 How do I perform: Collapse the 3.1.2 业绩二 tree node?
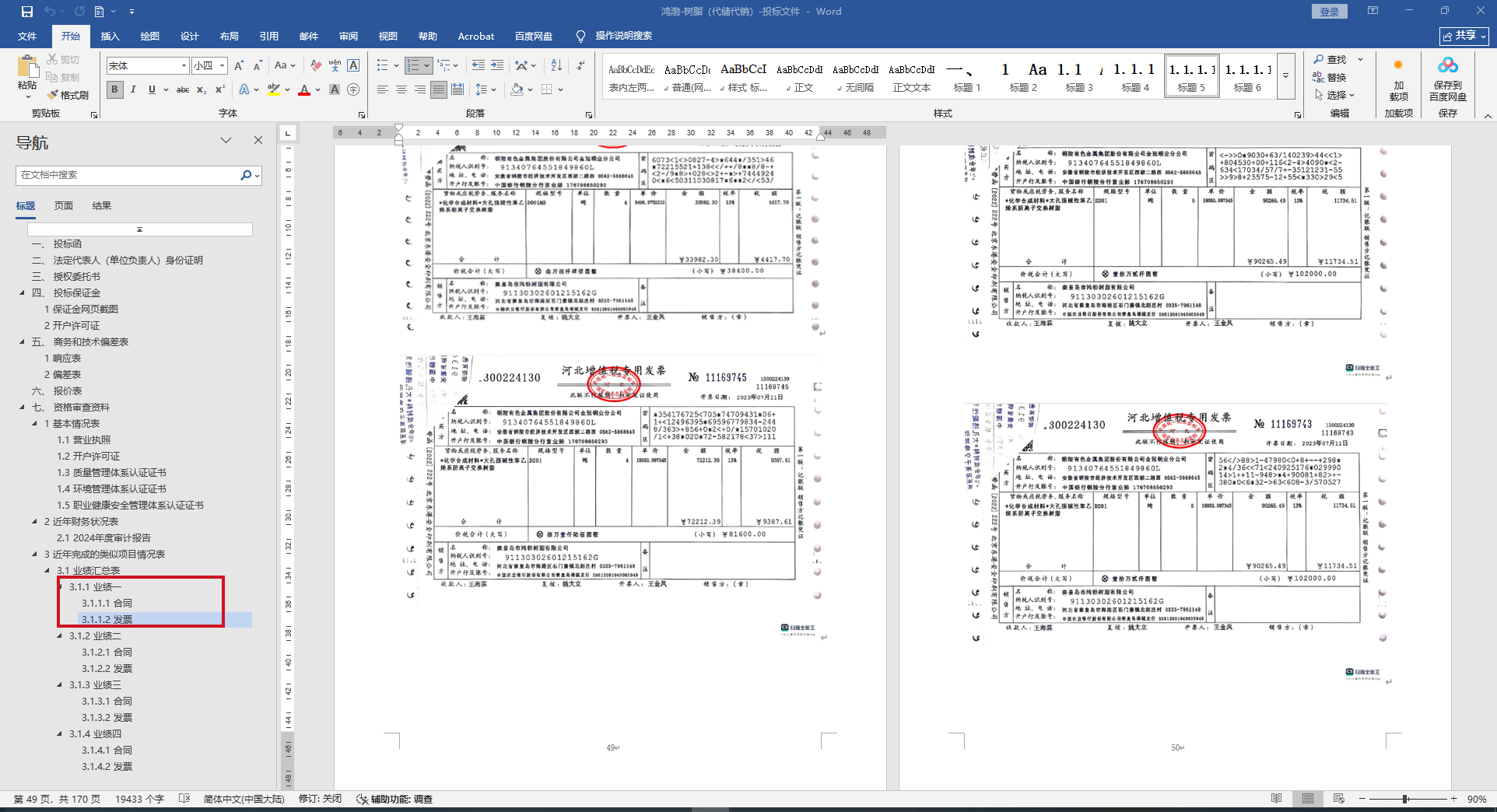coord(60,636)
